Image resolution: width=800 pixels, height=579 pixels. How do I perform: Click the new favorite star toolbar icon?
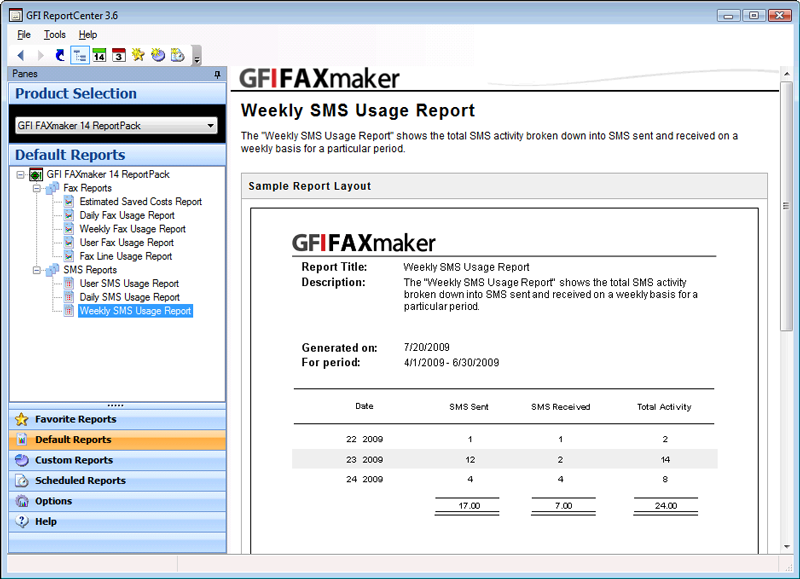pos(138,55)
